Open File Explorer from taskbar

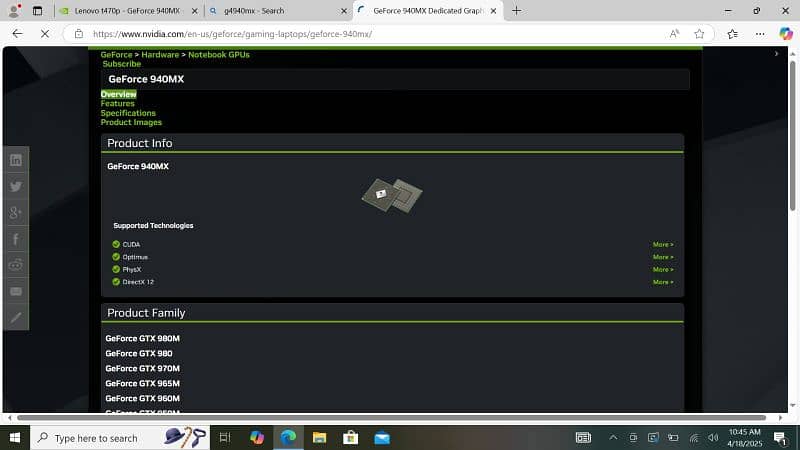tap(319, 438)
